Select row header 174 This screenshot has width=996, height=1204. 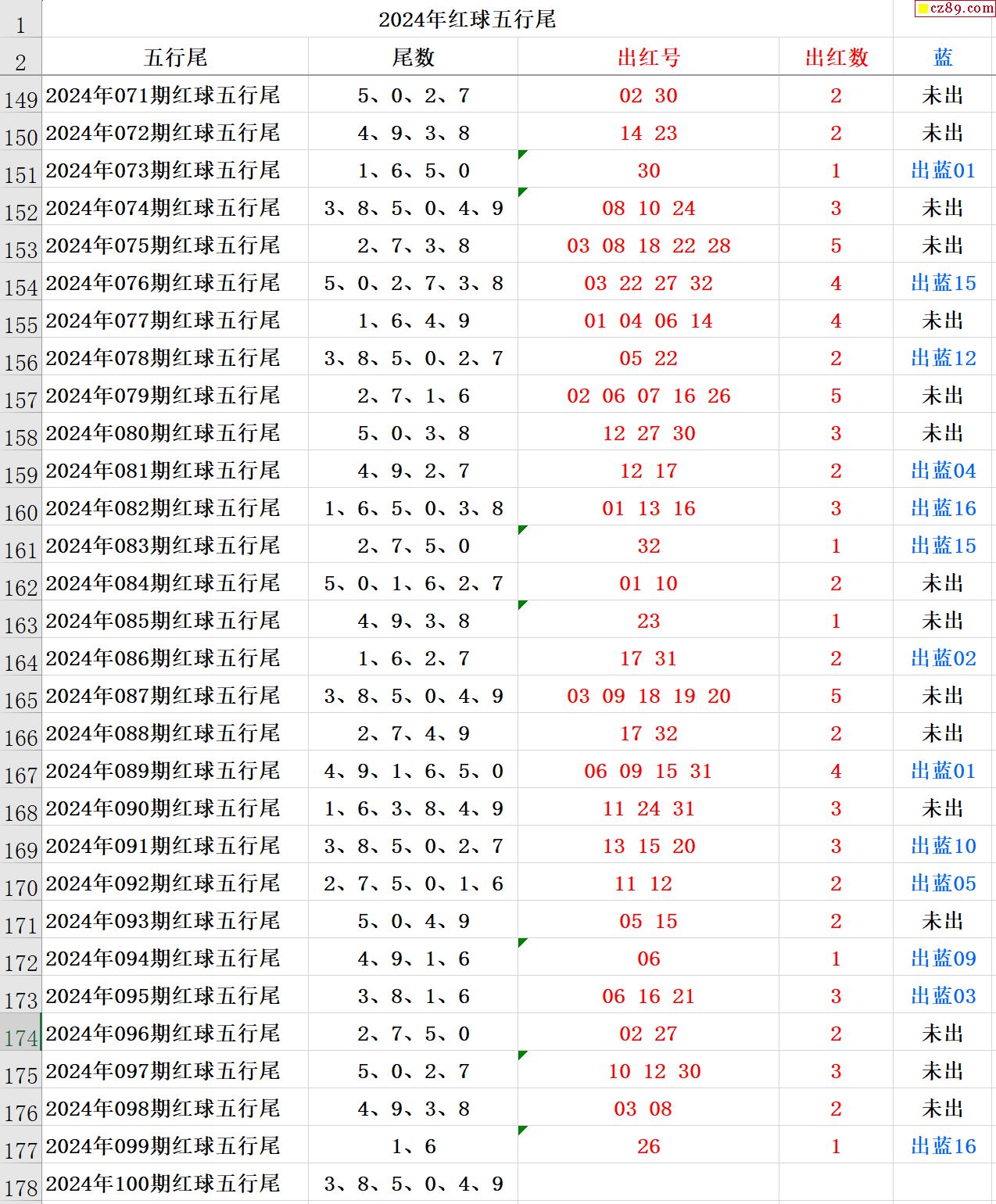pyautogui.click(x=20, y=1033)
